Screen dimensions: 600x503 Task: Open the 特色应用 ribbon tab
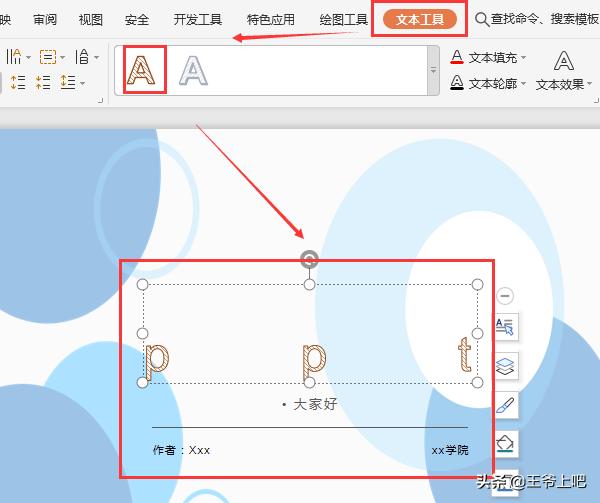tap(271, 19)
